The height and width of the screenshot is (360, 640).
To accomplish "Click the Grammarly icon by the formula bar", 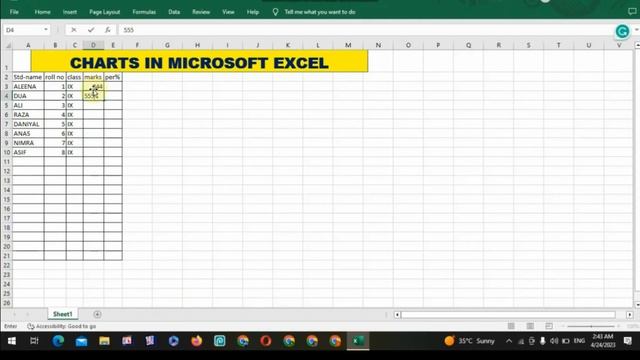I will (x=622, y=31).
